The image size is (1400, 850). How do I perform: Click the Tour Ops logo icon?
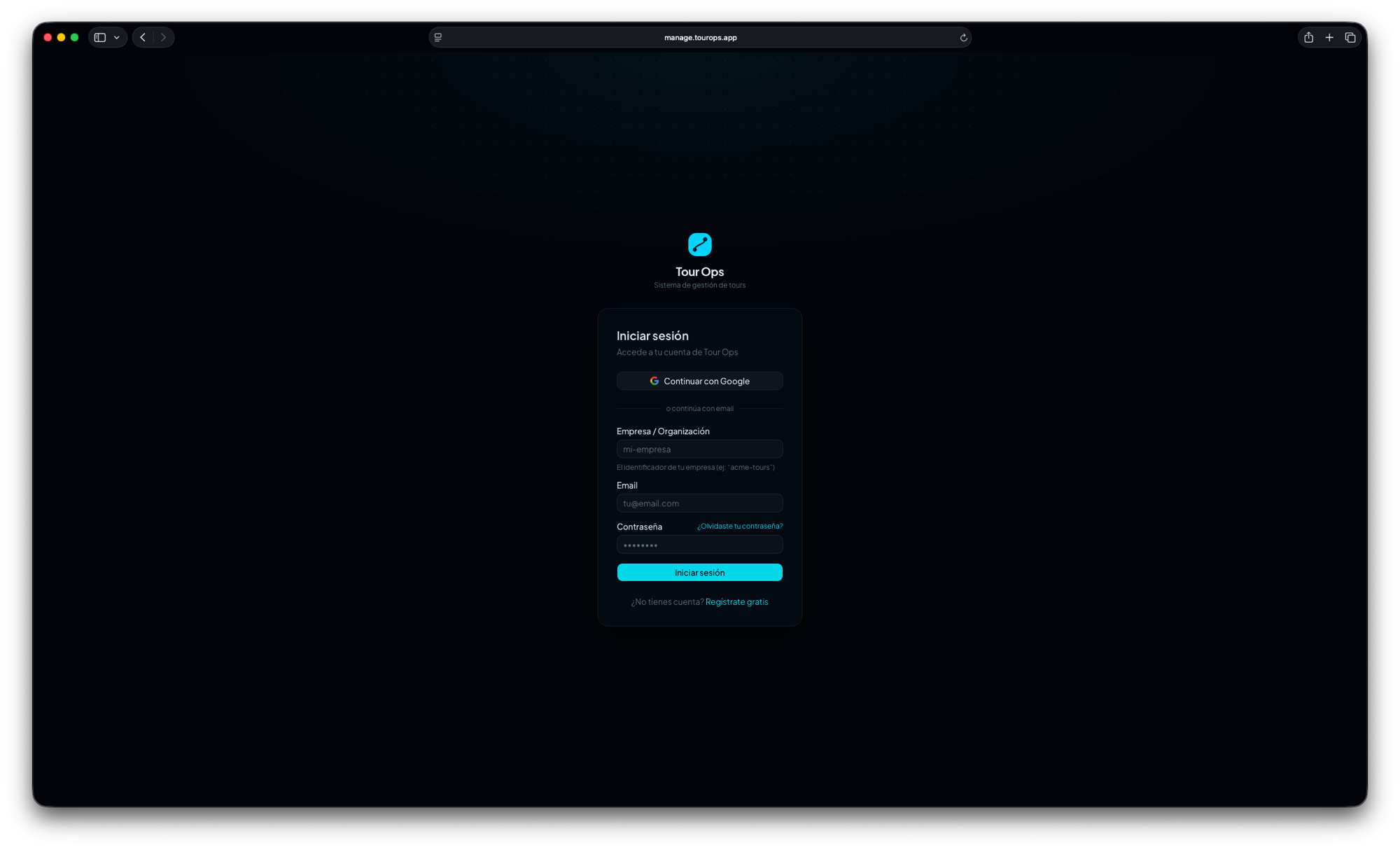click(699, 244)
